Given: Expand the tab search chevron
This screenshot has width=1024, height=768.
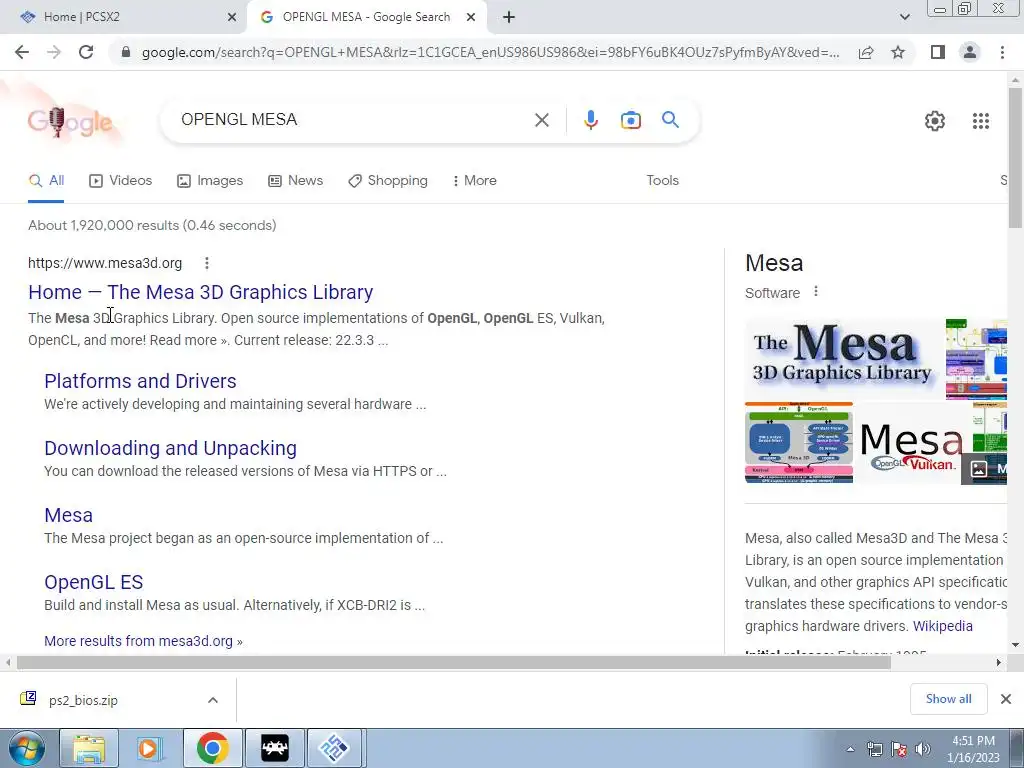Looking at the screenshot, I should tap(904, 17).
